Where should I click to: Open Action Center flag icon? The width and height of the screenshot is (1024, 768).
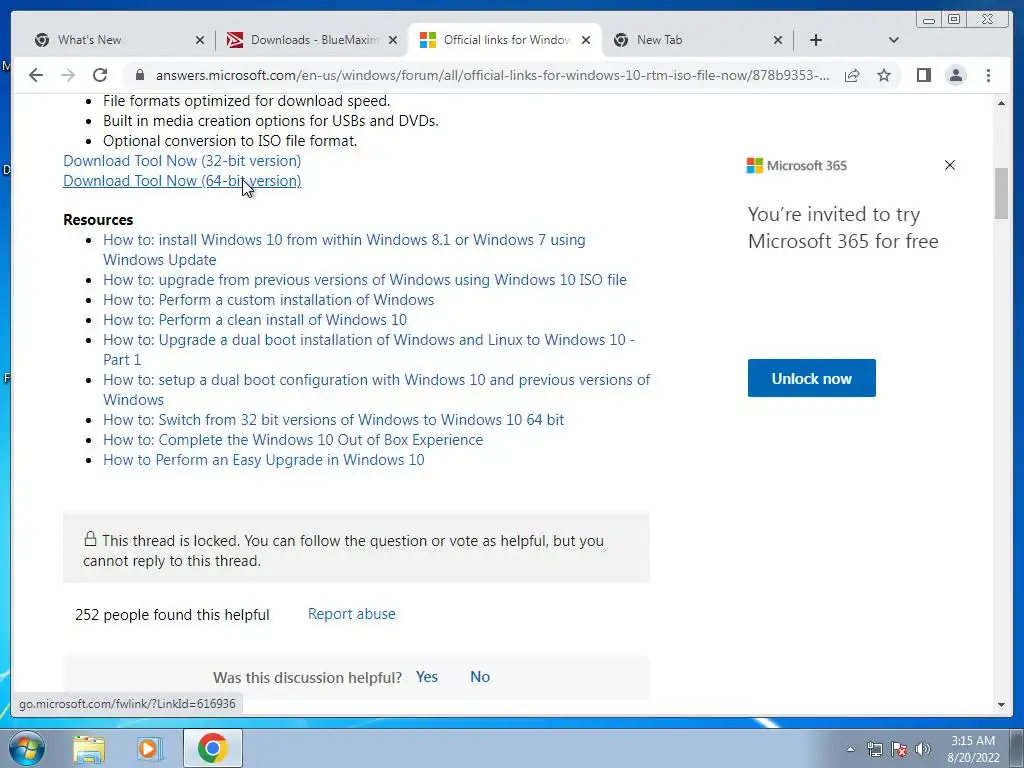coord(899,749)
